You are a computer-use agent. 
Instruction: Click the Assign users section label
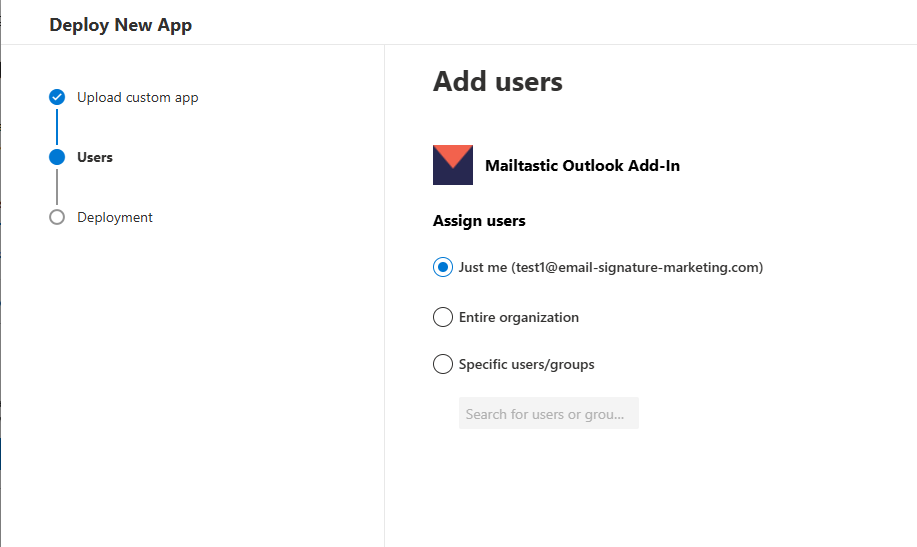[x=479, y=220]
